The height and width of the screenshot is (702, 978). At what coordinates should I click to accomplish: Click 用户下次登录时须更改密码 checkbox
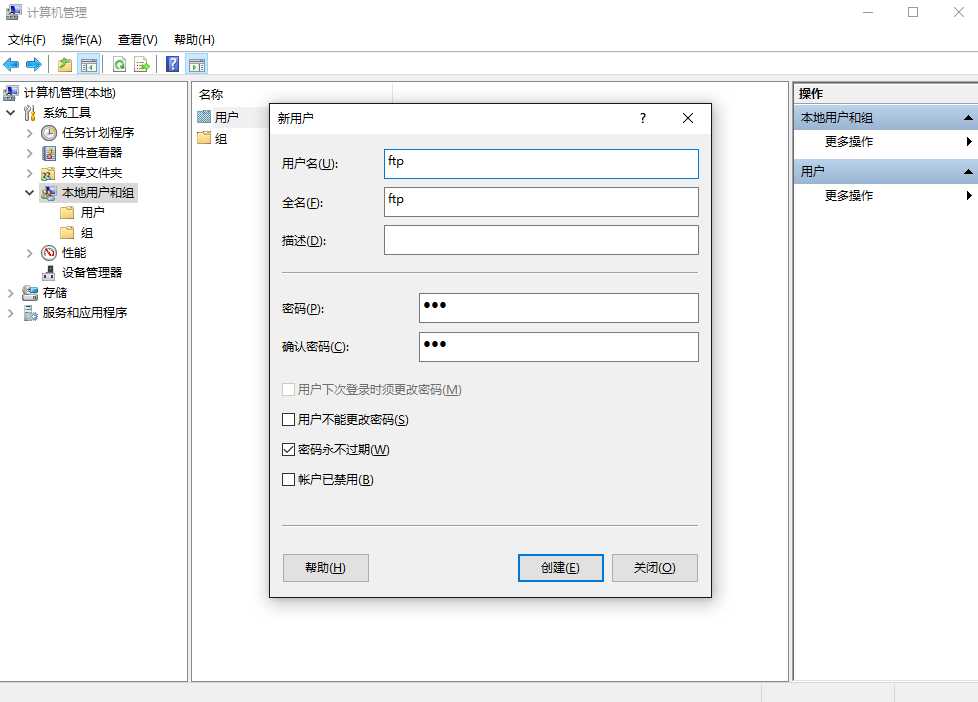click(x=288, y=389)
